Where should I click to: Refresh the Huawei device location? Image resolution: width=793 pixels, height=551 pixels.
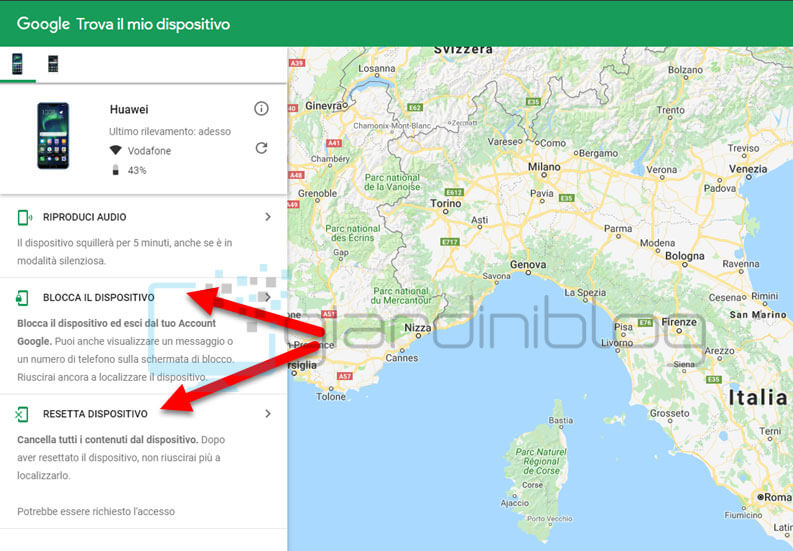[261, 148]
